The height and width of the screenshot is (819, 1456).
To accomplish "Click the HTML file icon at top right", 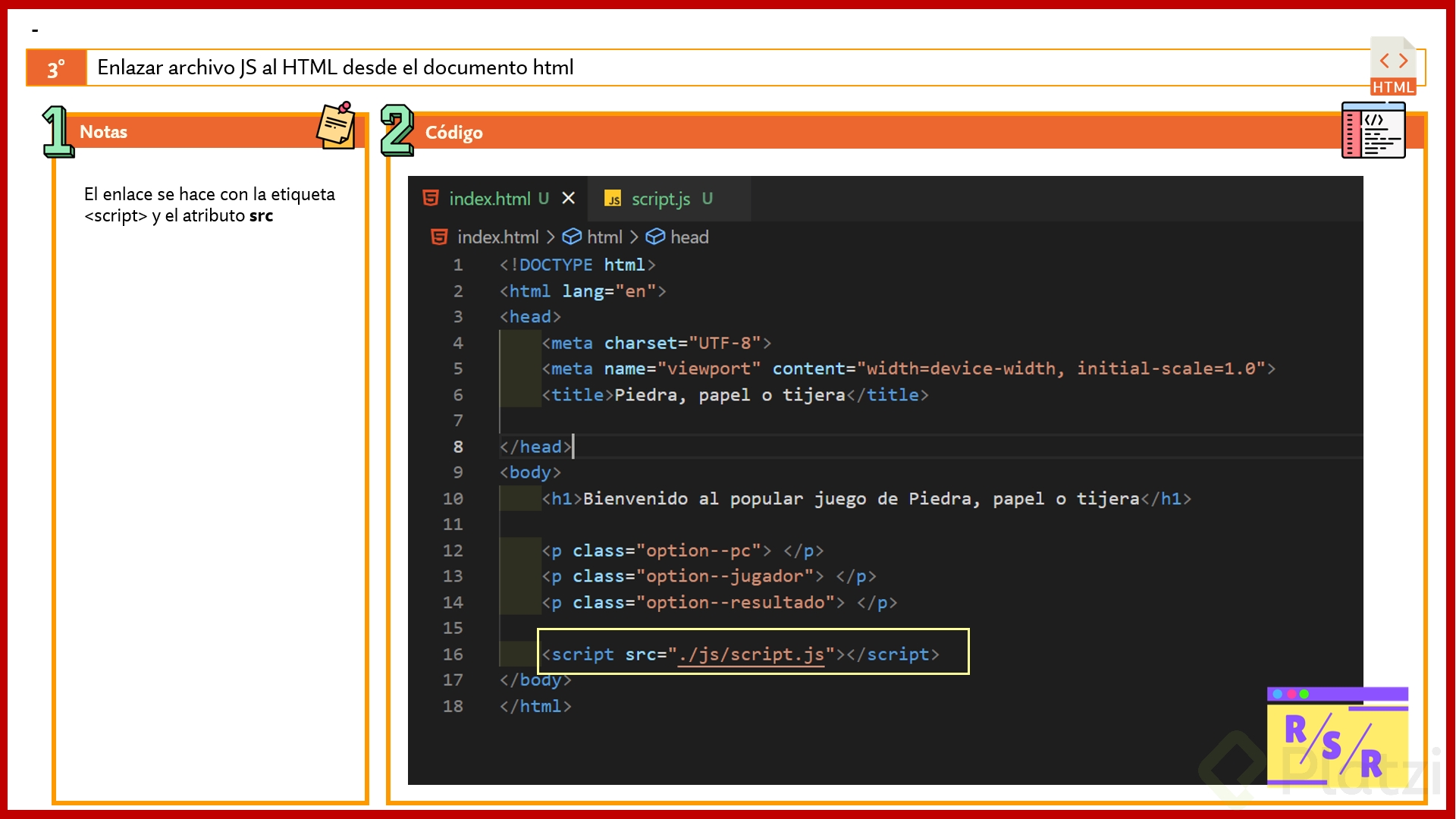I will (1393, 67).
